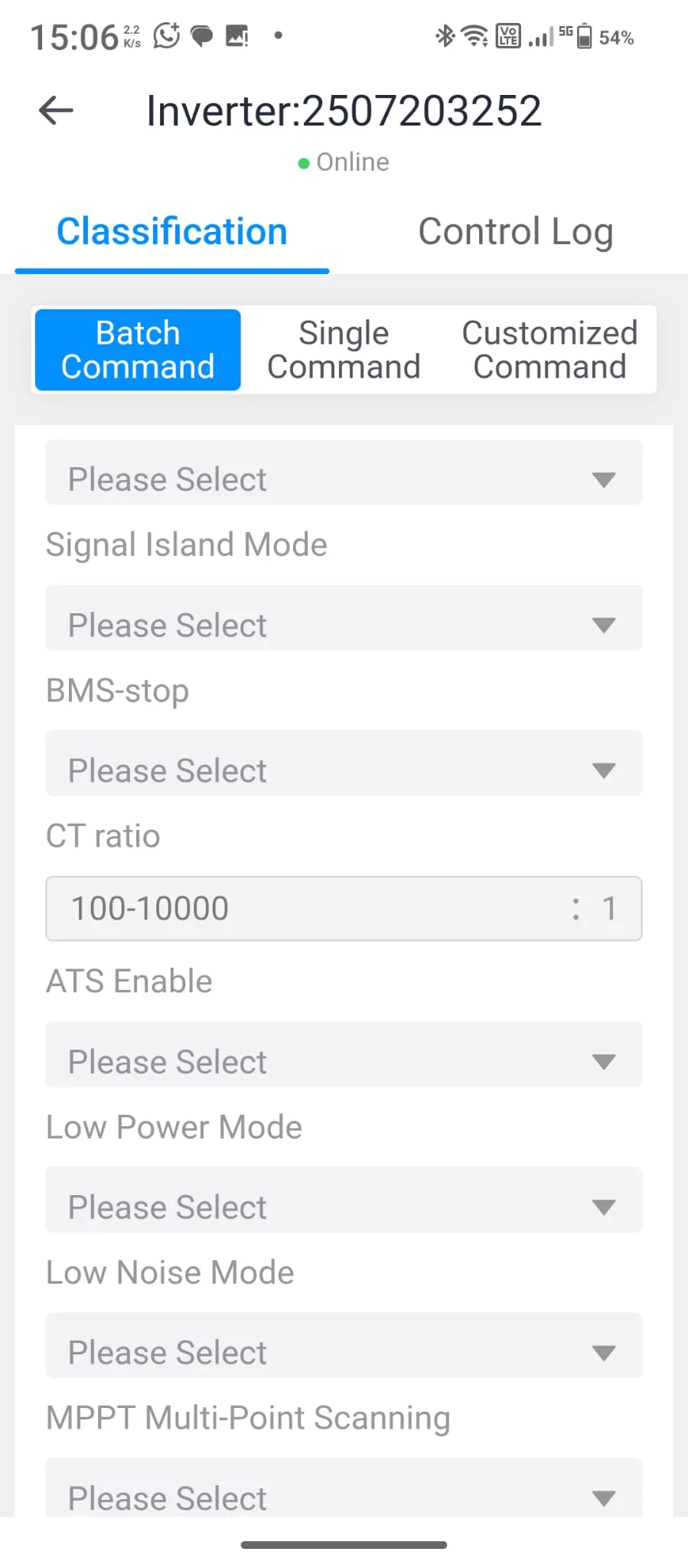Select the Batch Command option
The height and width of the screenshot is (1568, 688).
coord(138,350)
